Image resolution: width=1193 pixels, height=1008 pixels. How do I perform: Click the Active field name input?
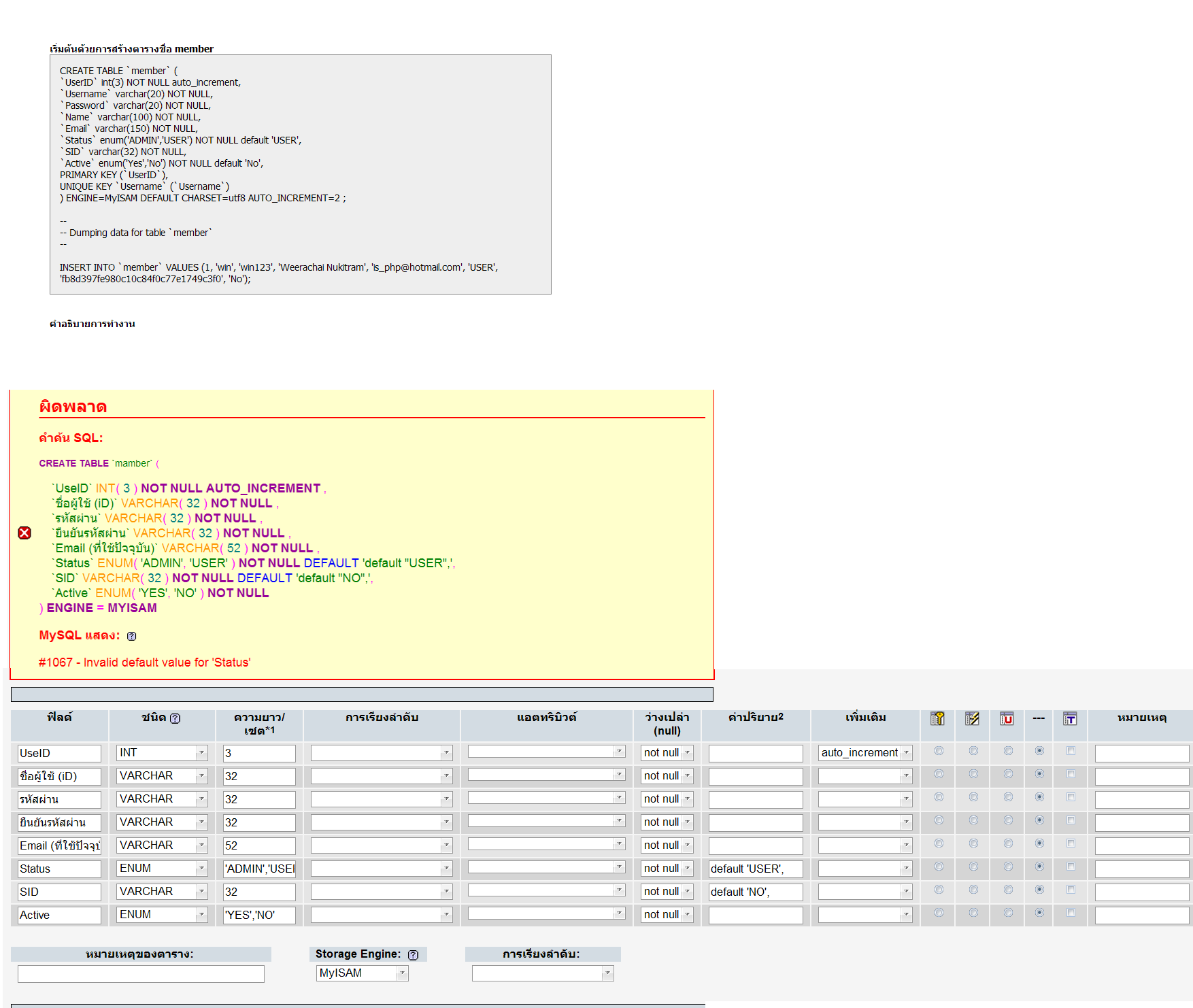[x=59, y=915]
